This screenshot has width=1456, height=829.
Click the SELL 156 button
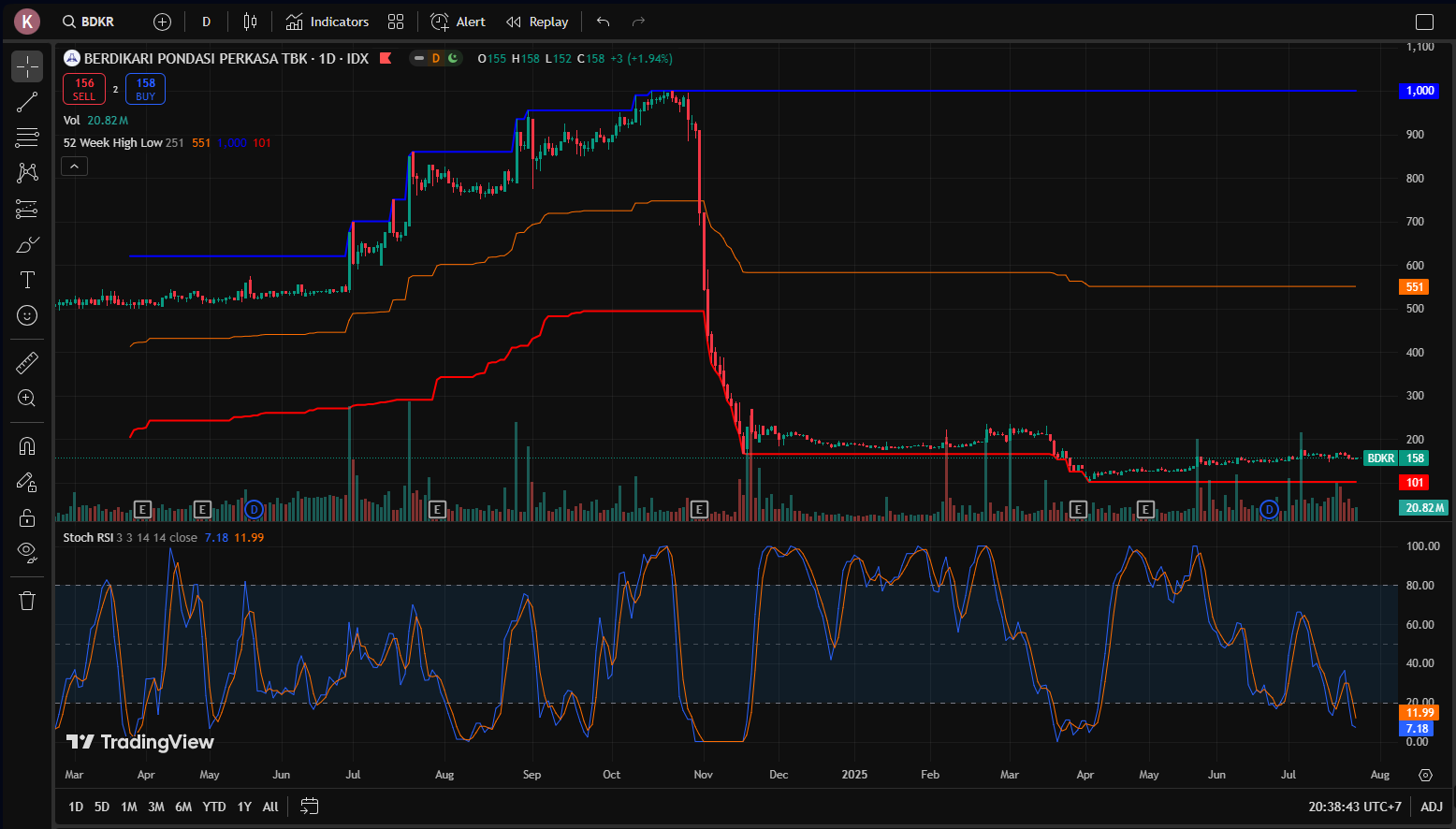click(84, 89)
